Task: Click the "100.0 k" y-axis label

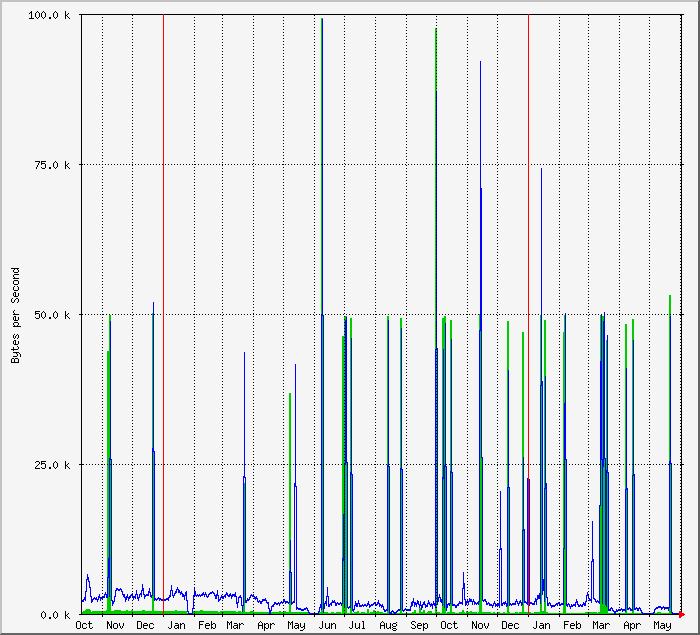Action: pos(49,15)
